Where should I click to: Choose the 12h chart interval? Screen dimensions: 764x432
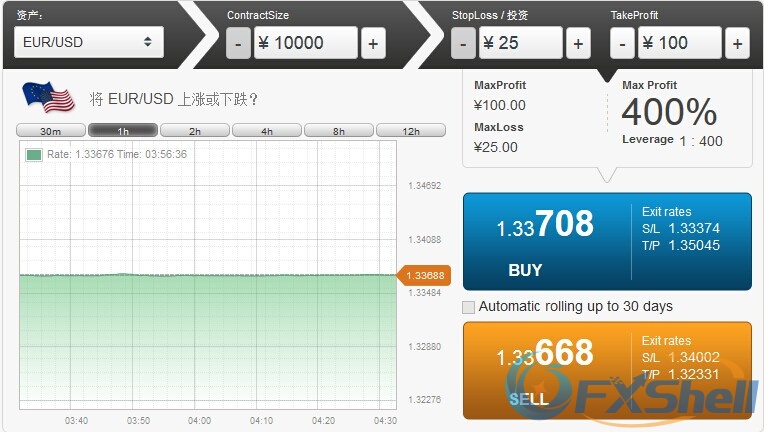[x=410, y=131]
